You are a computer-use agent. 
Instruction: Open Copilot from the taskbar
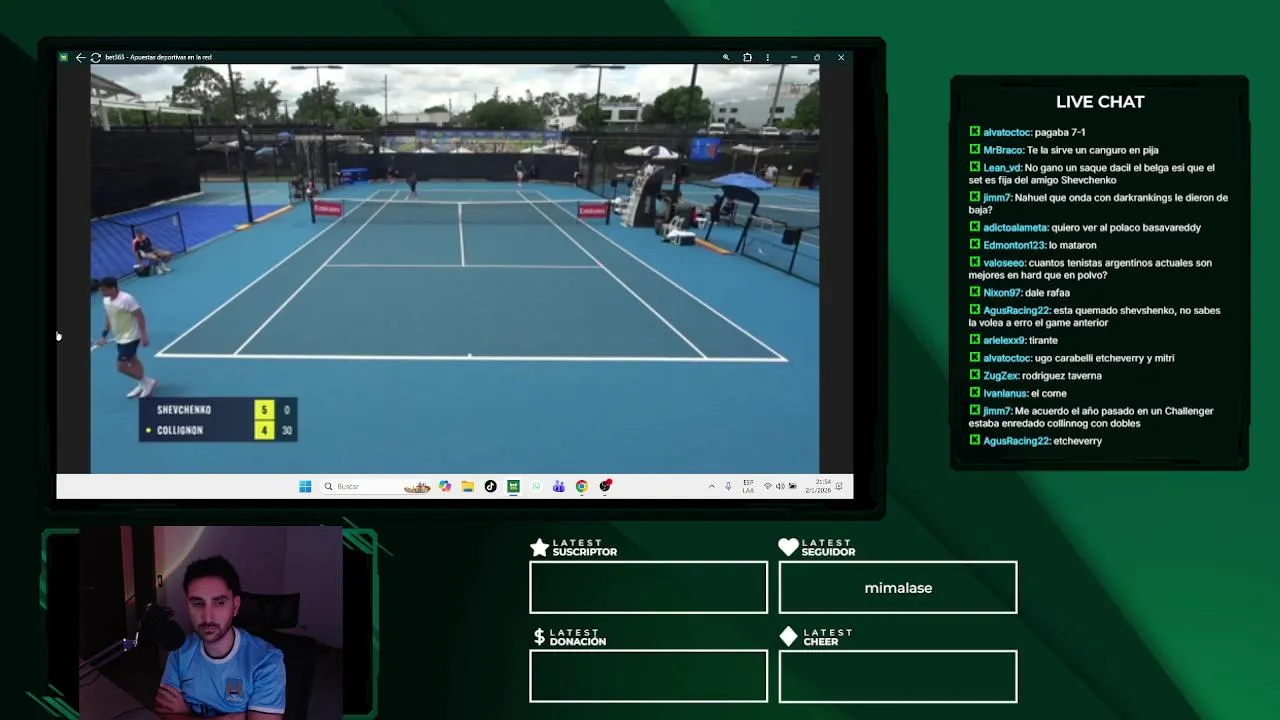pyautogui.click(x=445, y=486)
